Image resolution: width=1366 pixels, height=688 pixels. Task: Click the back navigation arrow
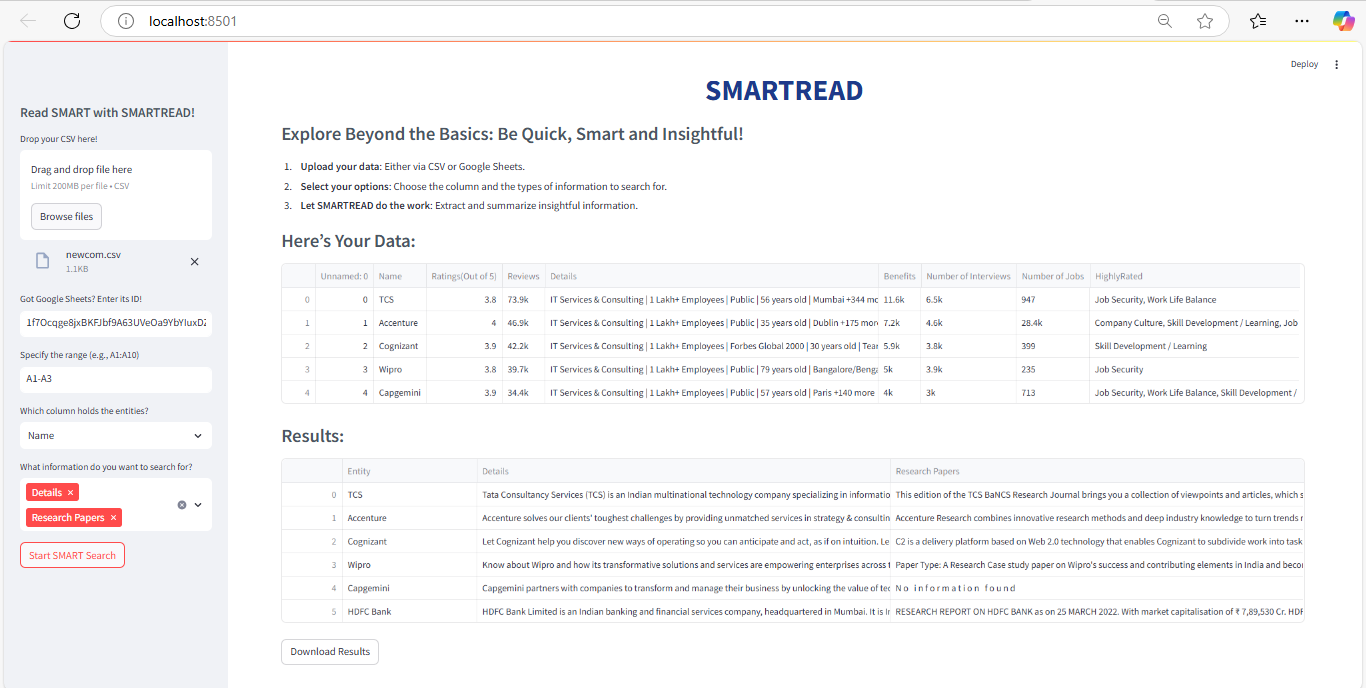tap(26, 20)
